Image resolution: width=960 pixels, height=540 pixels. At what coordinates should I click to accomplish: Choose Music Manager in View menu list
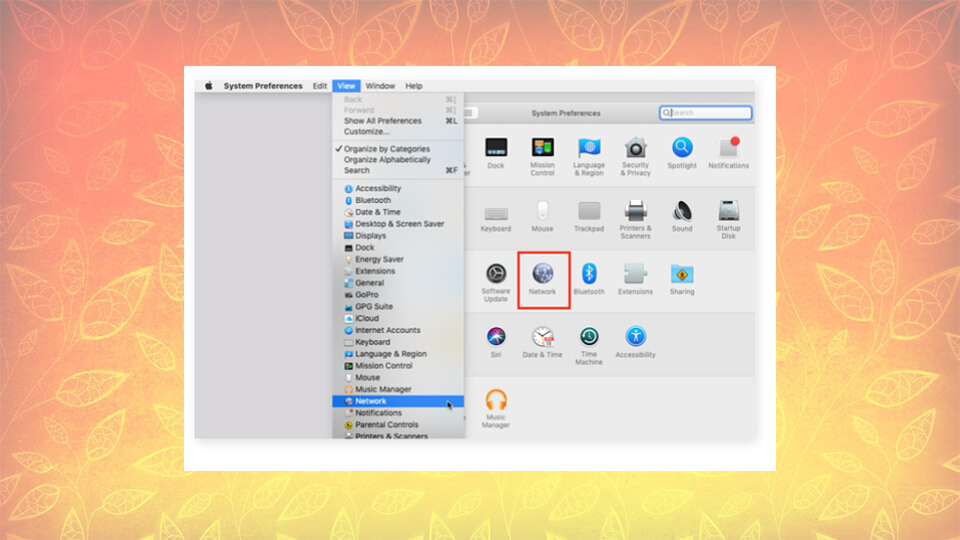(x=398, y=389)
